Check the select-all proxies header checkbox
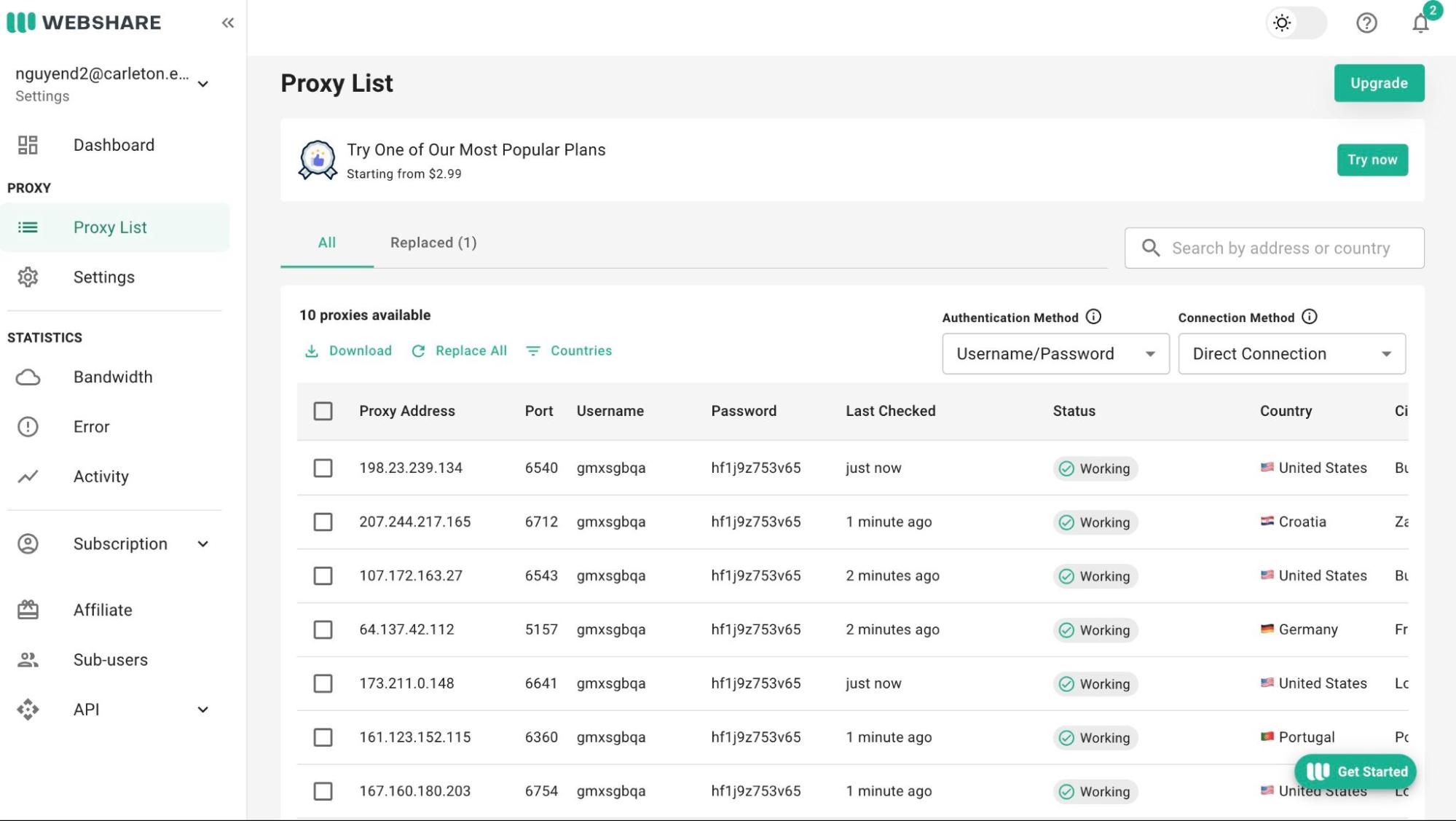Viewport: 1456px width, 821px height. (x=323, y=411)
